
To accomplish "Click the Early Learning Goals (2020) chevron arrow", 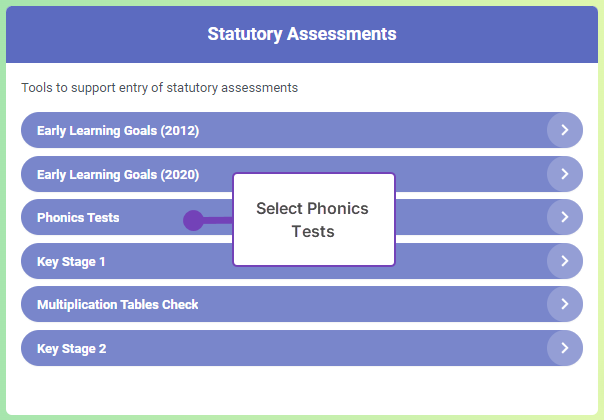I will click(565, 174).
